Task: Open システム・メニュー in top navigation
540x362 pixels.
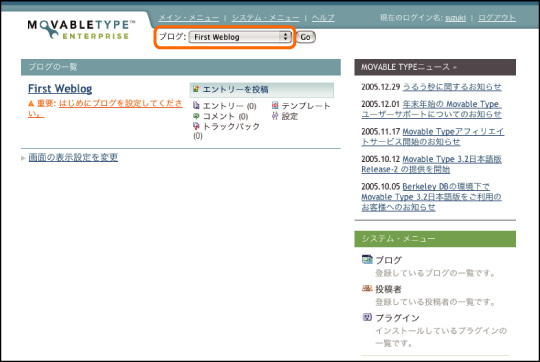Action: [x=266, y=18]
